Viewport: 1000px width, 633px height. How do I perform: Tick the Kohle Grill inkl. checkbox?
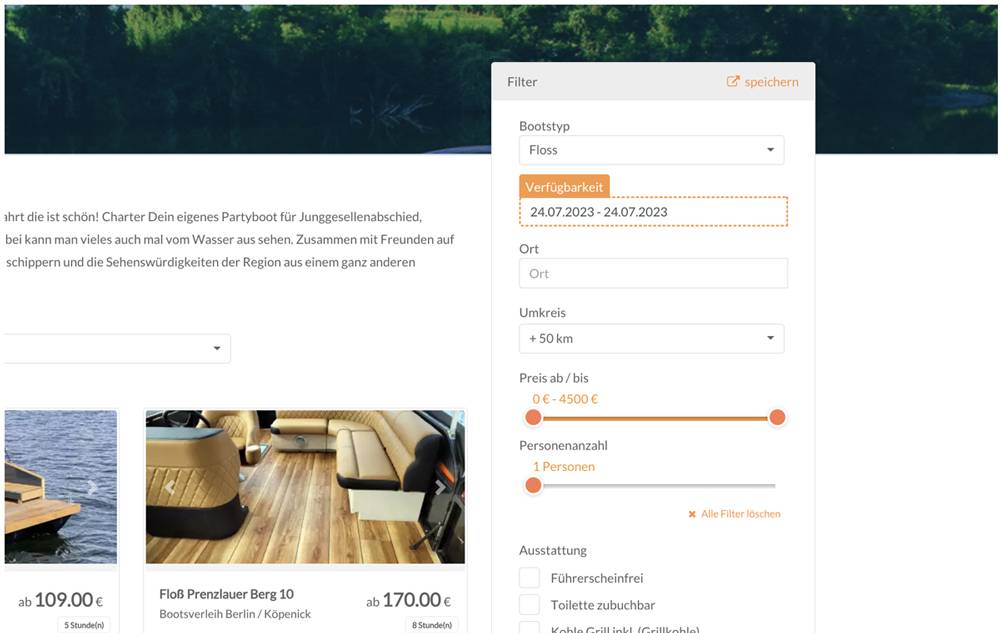tap(529, 628)
